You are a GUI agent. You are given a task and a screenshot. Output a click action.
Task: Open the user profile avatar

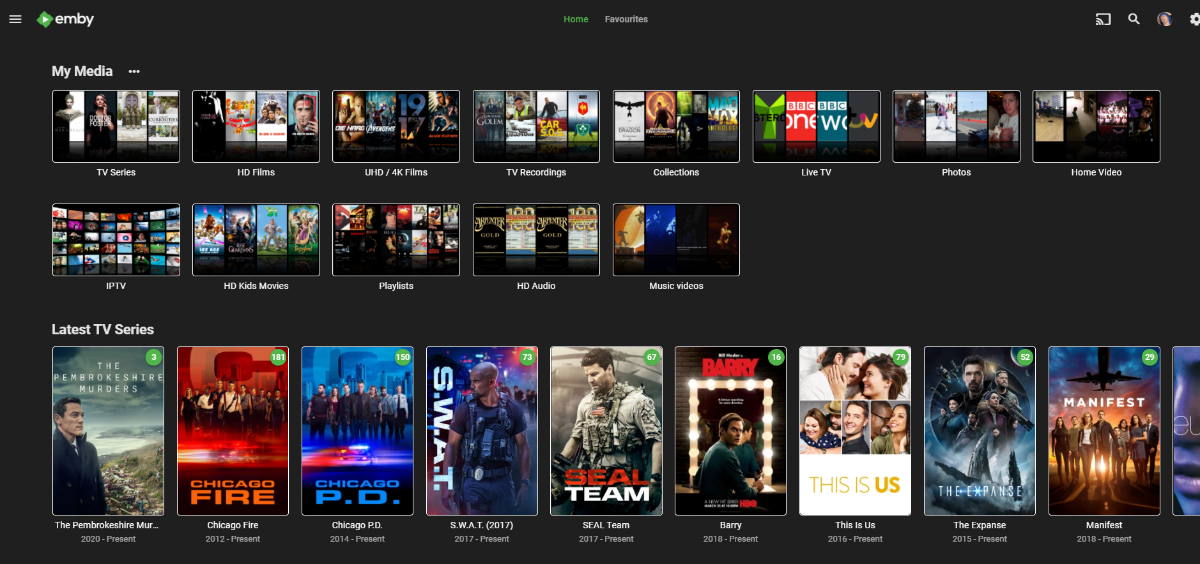point(1164,19)
